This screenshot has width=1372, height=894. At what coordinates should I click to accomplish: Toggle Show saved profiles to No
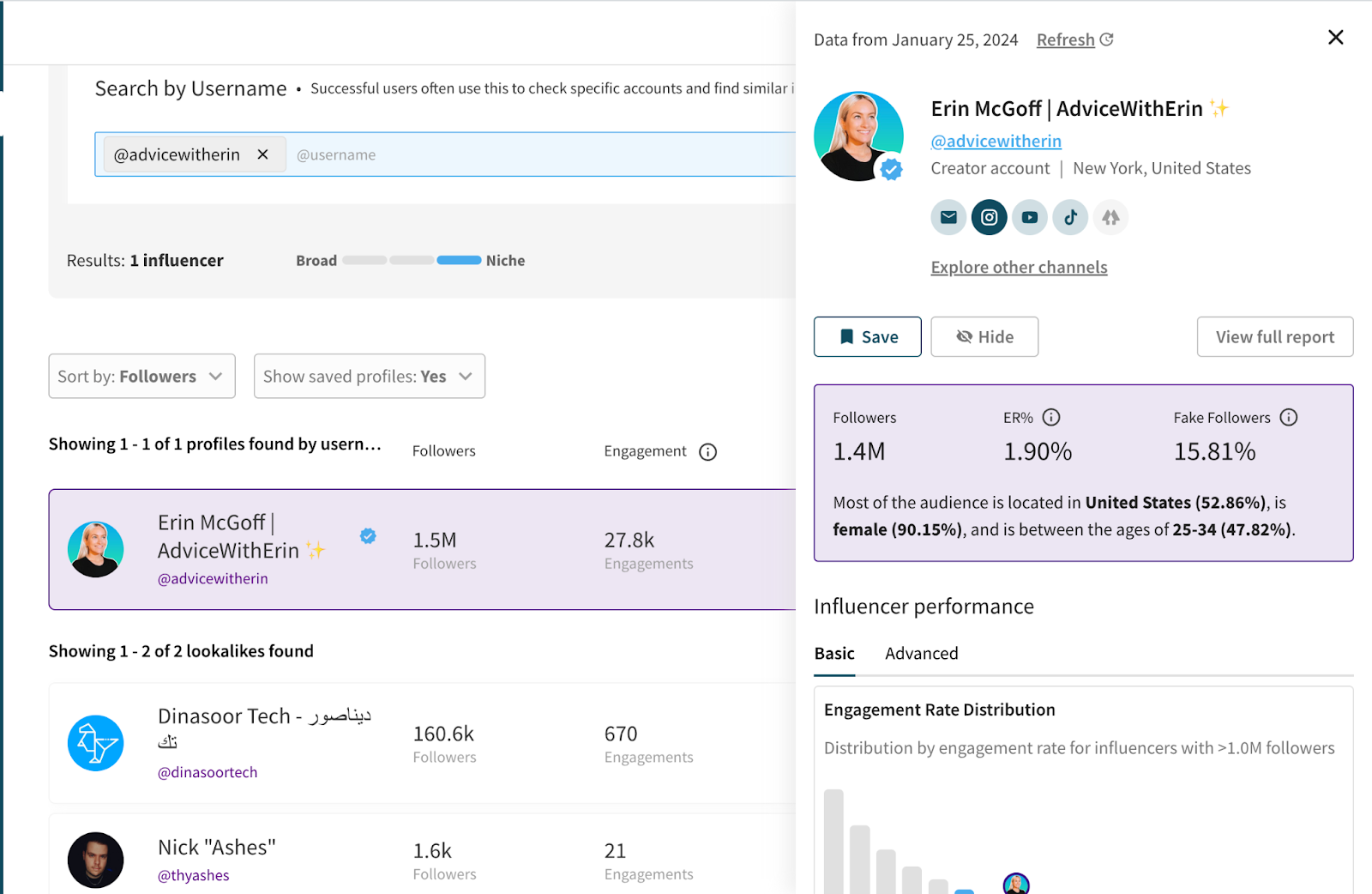(x=369, y=376)
